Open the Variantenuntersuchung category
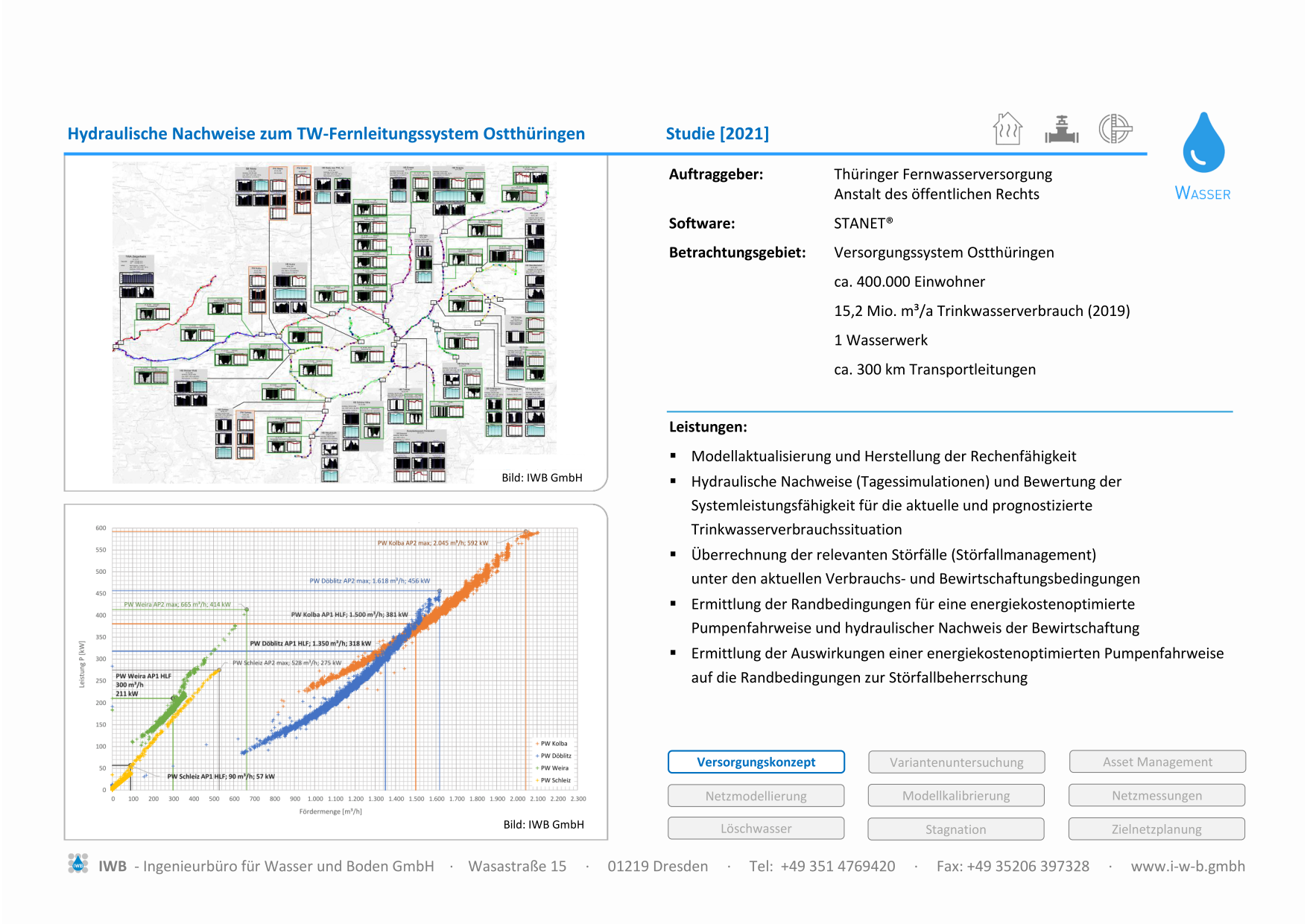The height and width of the screenshot is (924, 1307). [956, 762]
